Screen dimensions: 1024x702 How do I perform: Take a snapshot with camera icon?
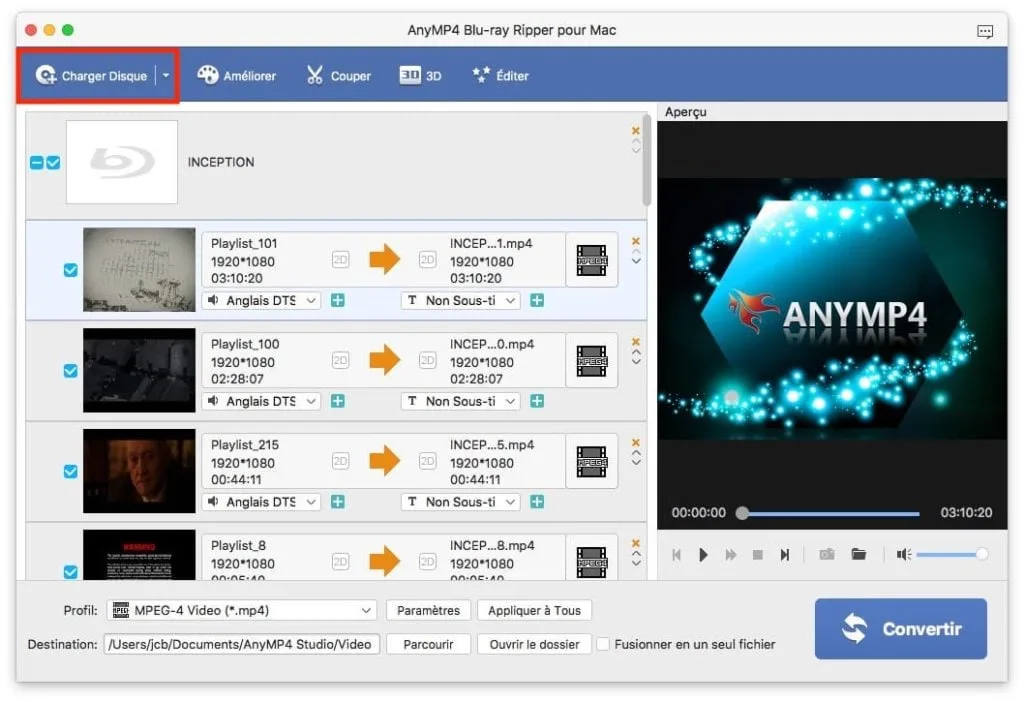tap(827, 554)
